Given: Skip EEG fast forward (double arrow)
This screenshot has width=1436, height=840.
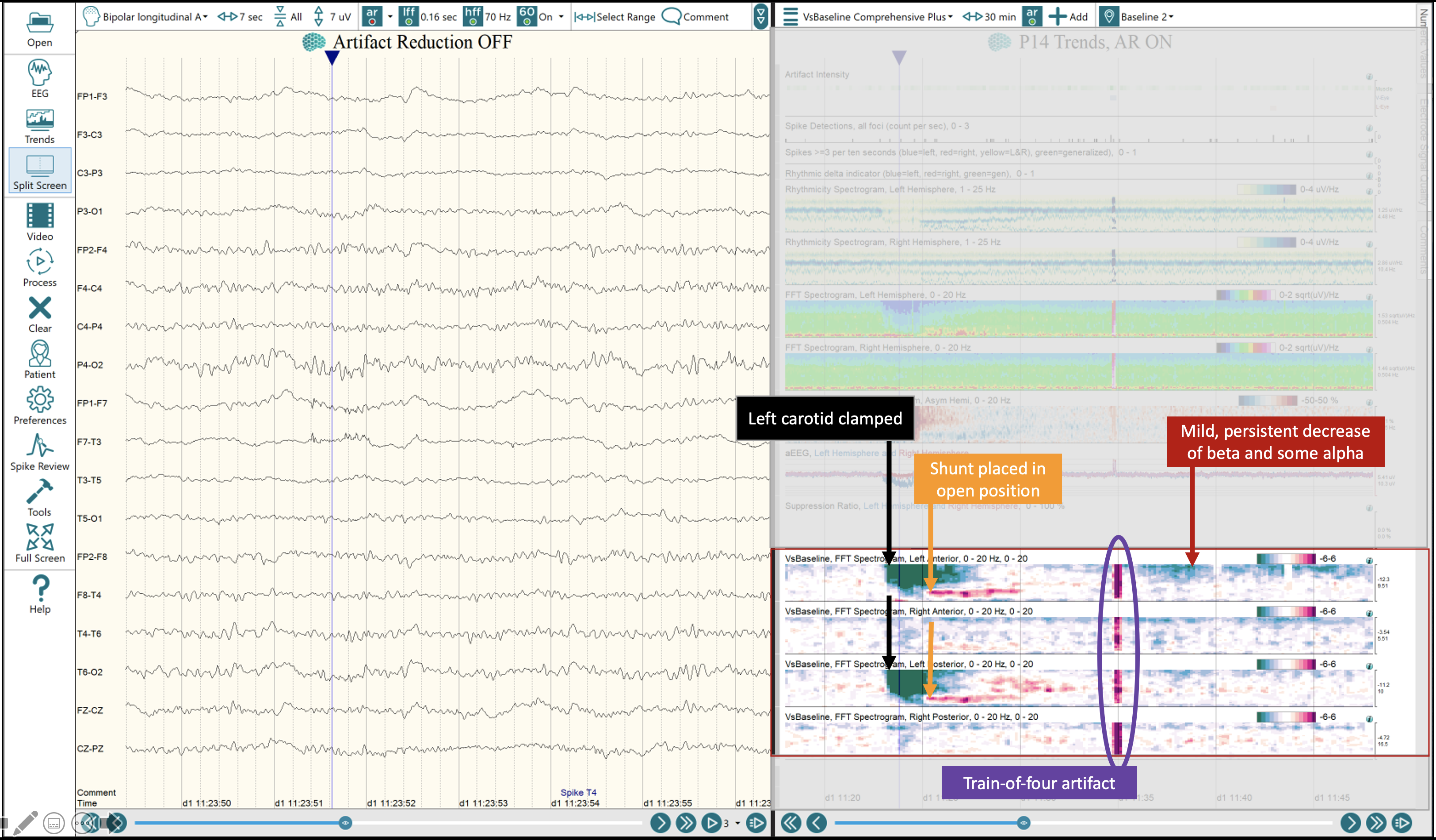Looking at the screenshot, I should (686, 823).
